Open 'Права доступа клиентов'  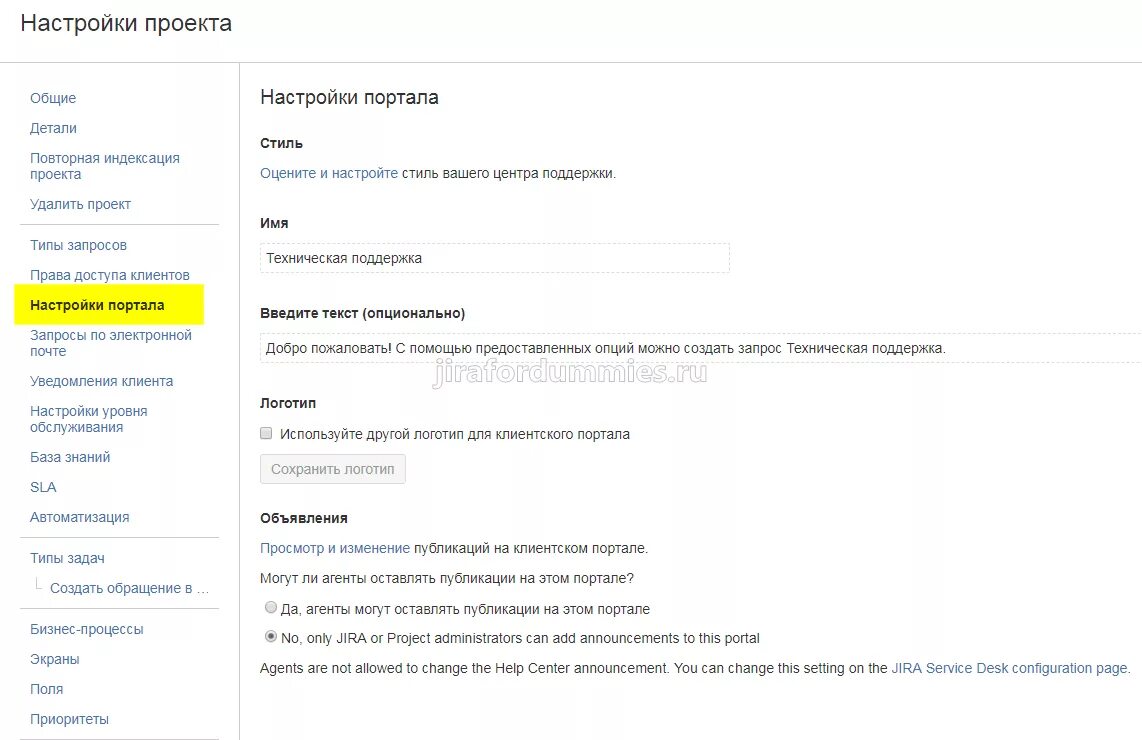tap(109, 275)
